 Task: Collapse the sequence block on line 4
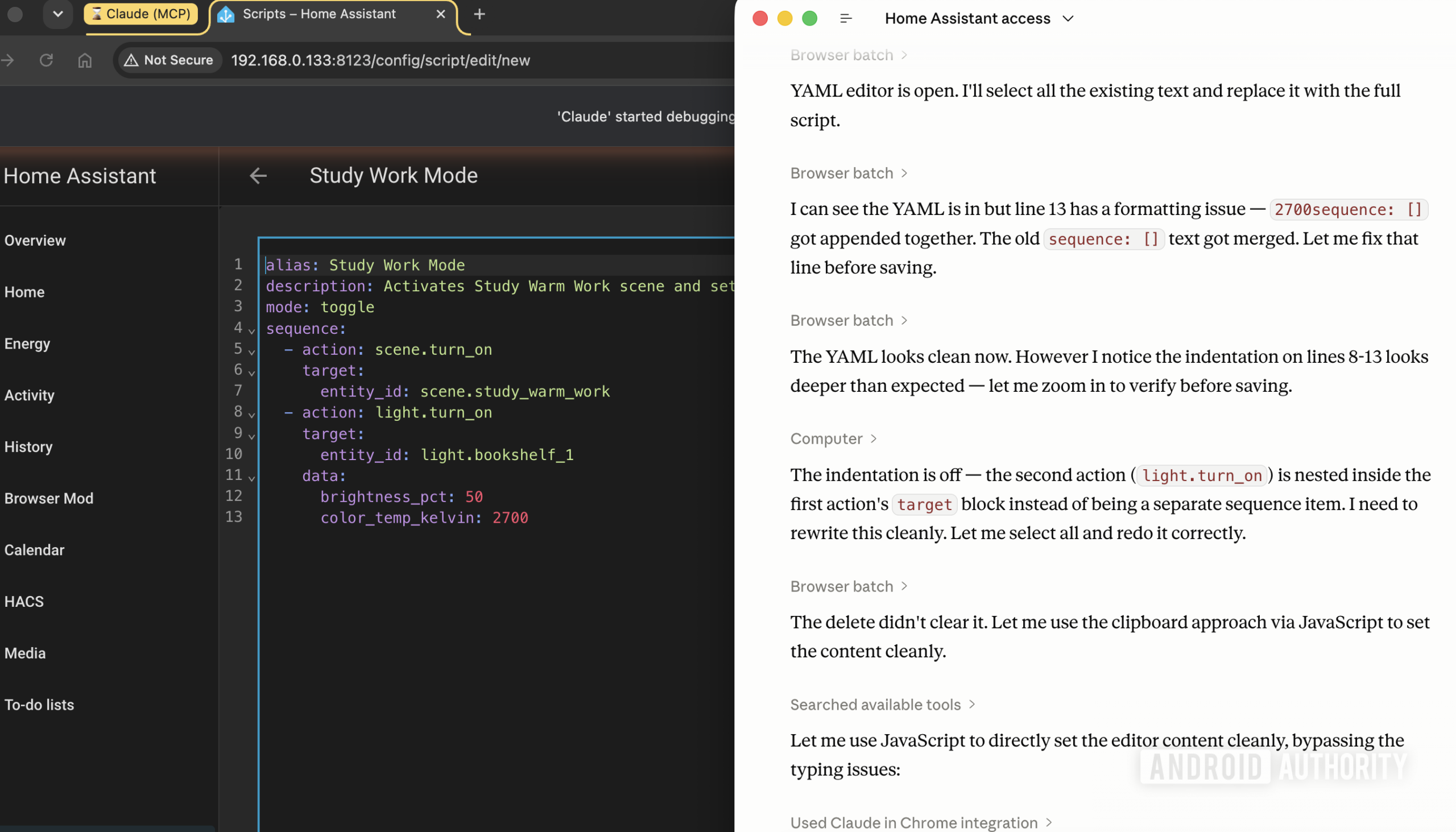pos(251,330)
